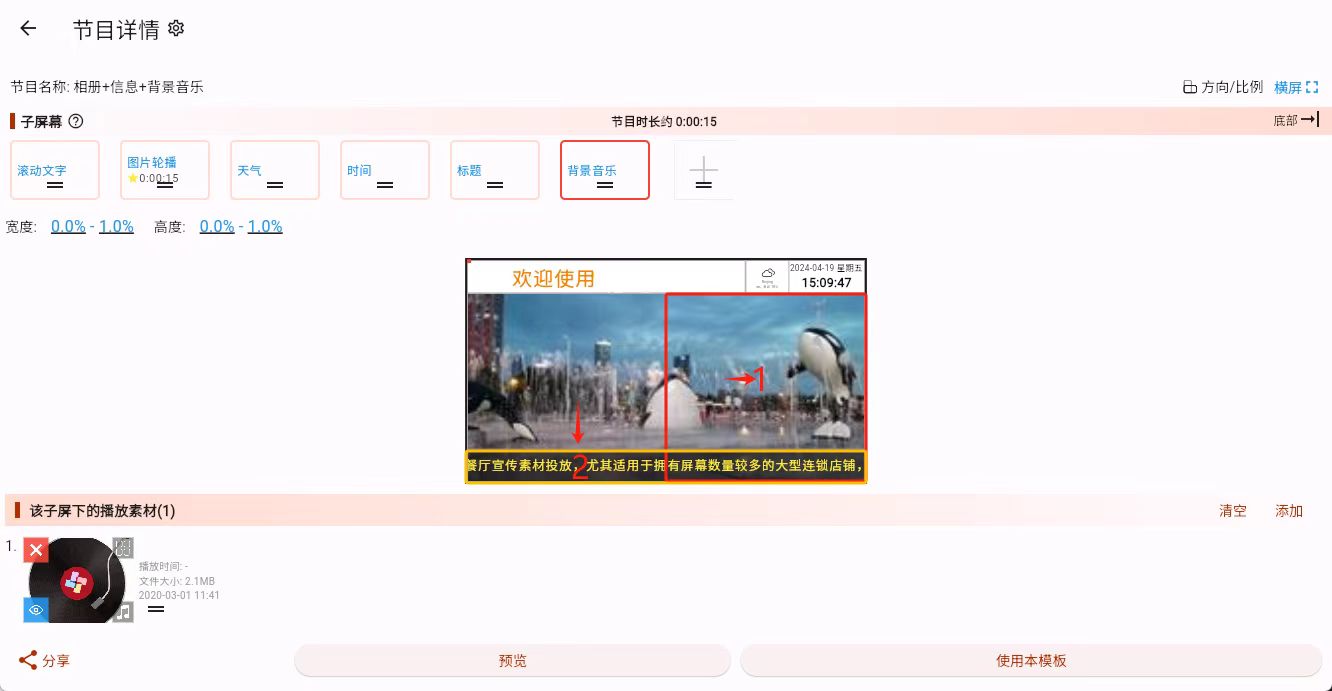Viewport: 1332px width, 691px height.
Task: Toggle 横屏 landscape orientation
Action: click(x=1296, y=87)
